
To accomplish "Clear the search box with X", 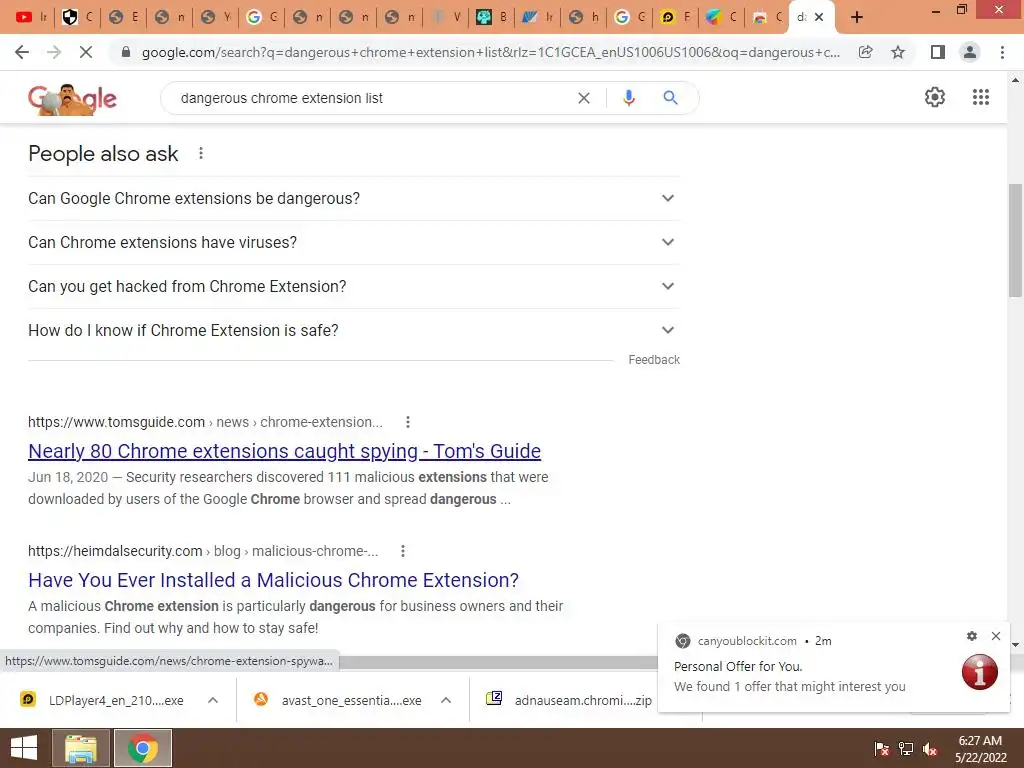I will tap(584, 98).
